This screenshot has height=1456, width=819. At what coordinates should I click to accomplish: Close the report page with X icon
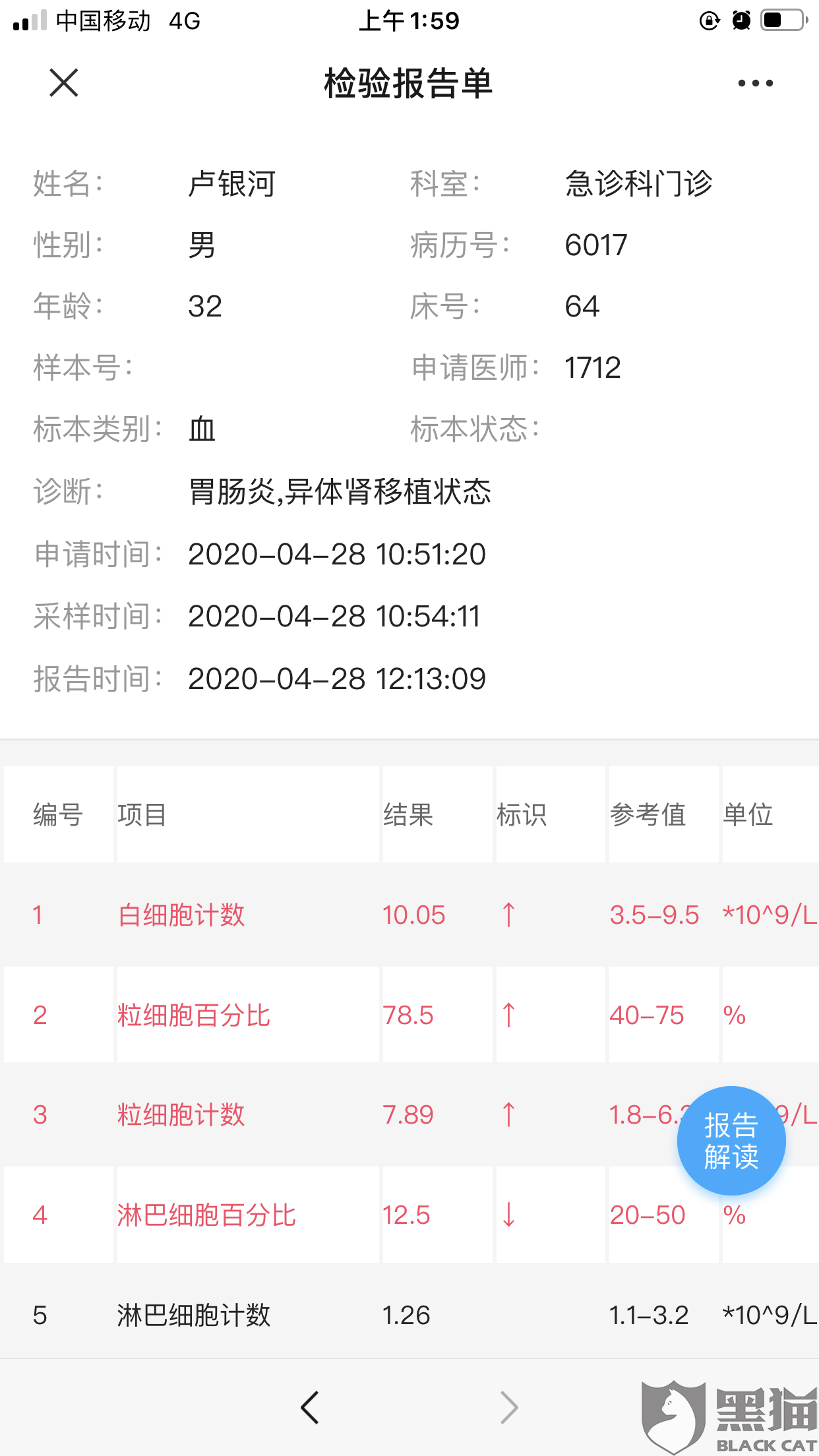64,83
